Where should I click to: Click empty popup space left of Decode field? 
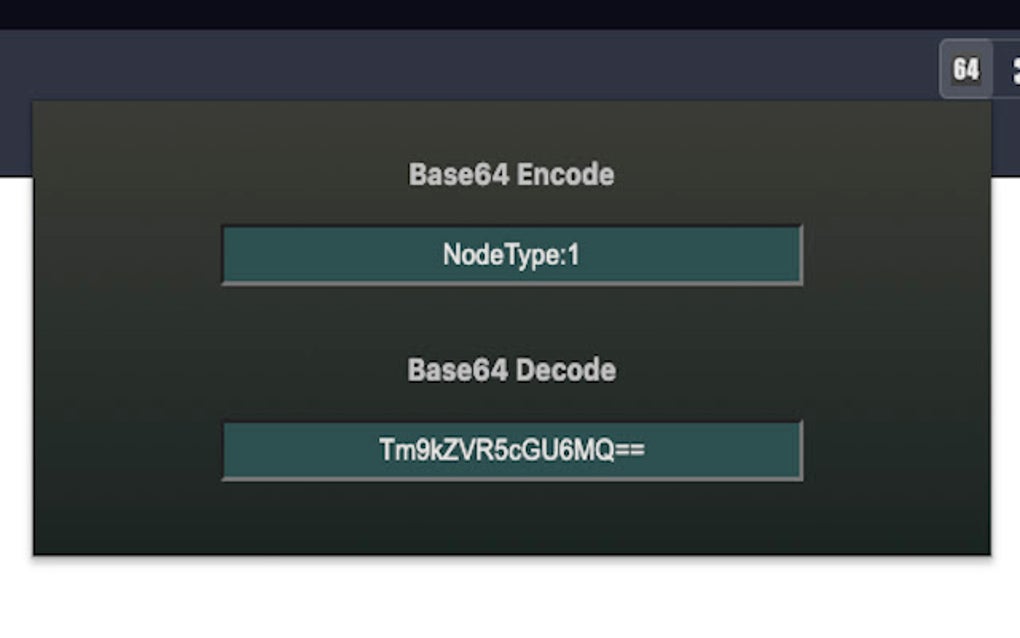(x=125, y=451)
